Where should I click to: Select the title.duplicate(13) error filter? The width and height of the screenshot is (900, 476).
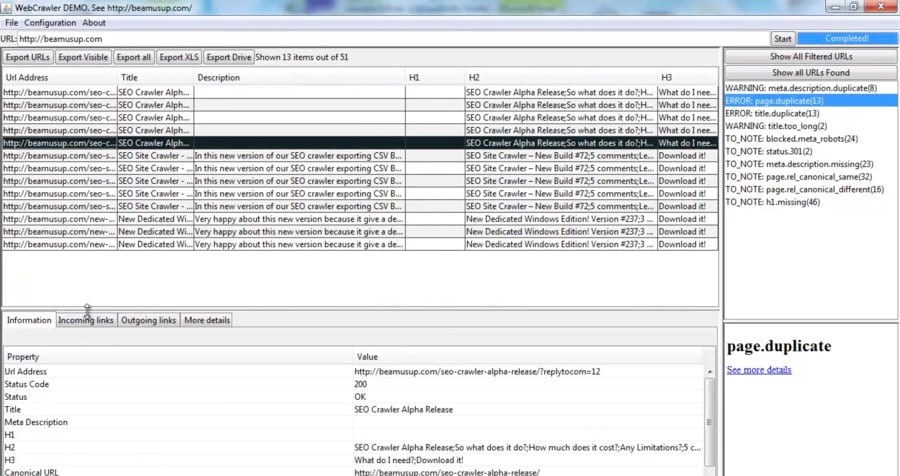point(772,113)
